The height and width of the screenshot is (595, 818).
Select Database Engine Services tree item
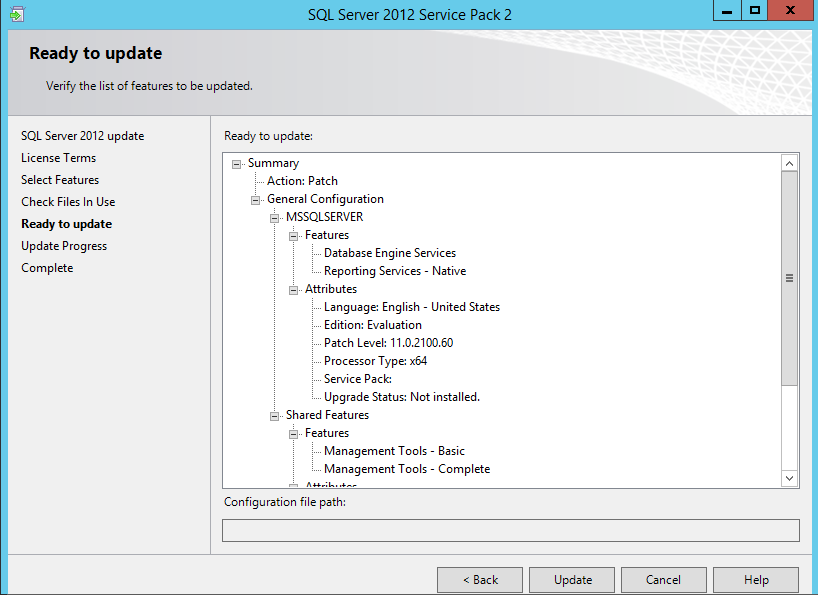point(389,253)
